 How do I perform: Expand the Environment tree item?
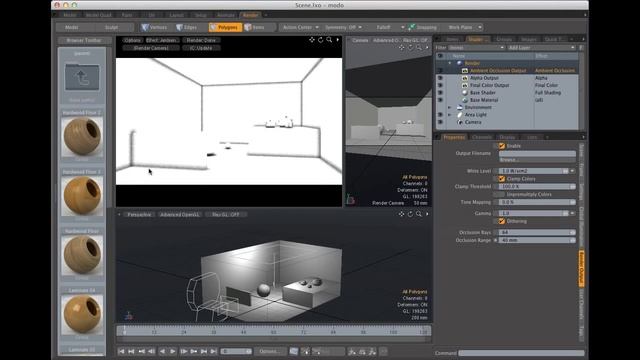(450, 107)
